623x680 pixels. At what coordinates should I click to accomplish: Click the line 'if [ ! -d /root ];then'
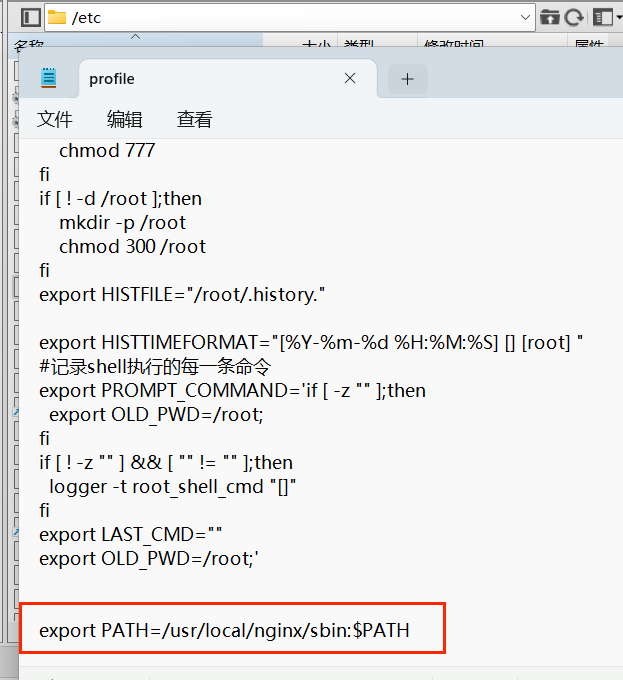tap(121, 199)
